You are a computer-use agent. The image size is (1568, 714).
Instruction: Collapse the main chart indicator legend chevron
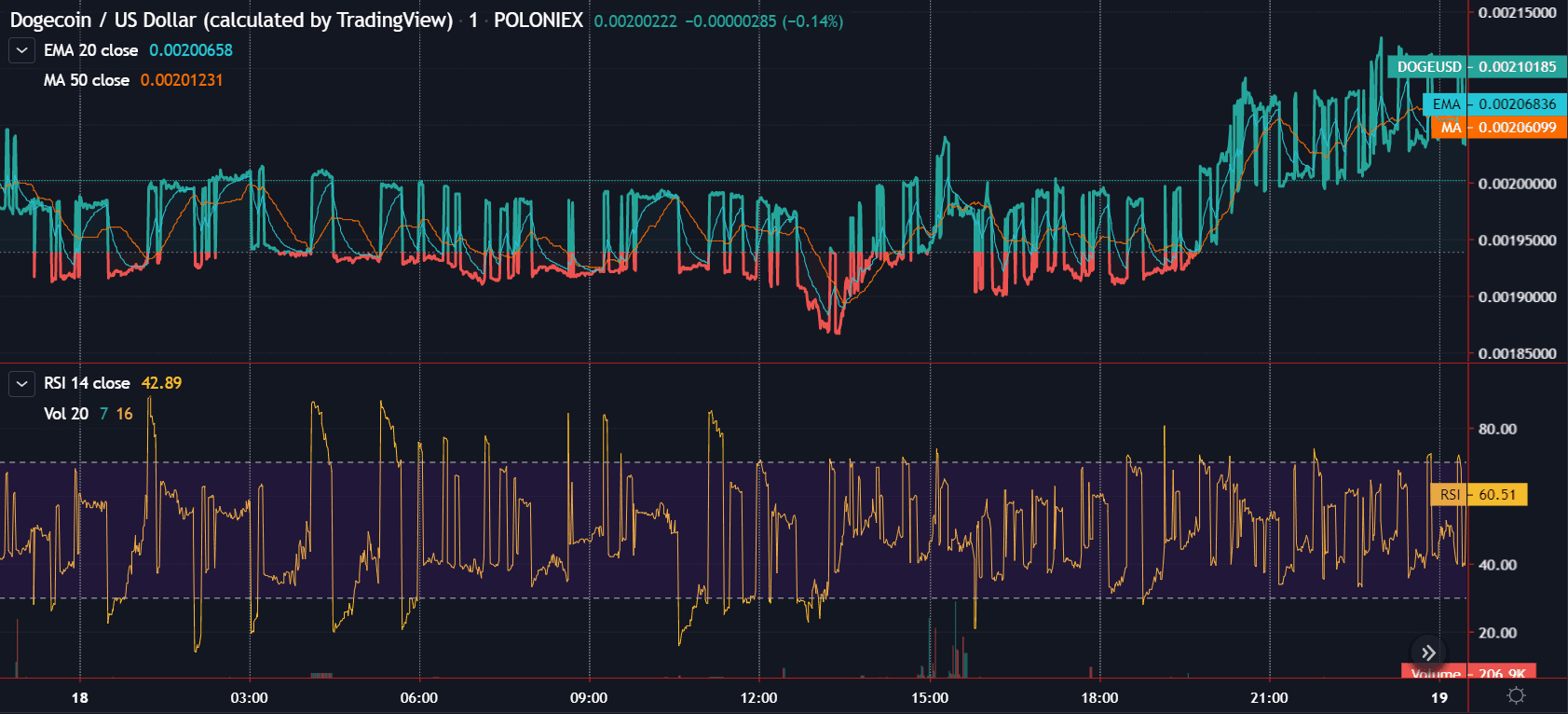21,50
